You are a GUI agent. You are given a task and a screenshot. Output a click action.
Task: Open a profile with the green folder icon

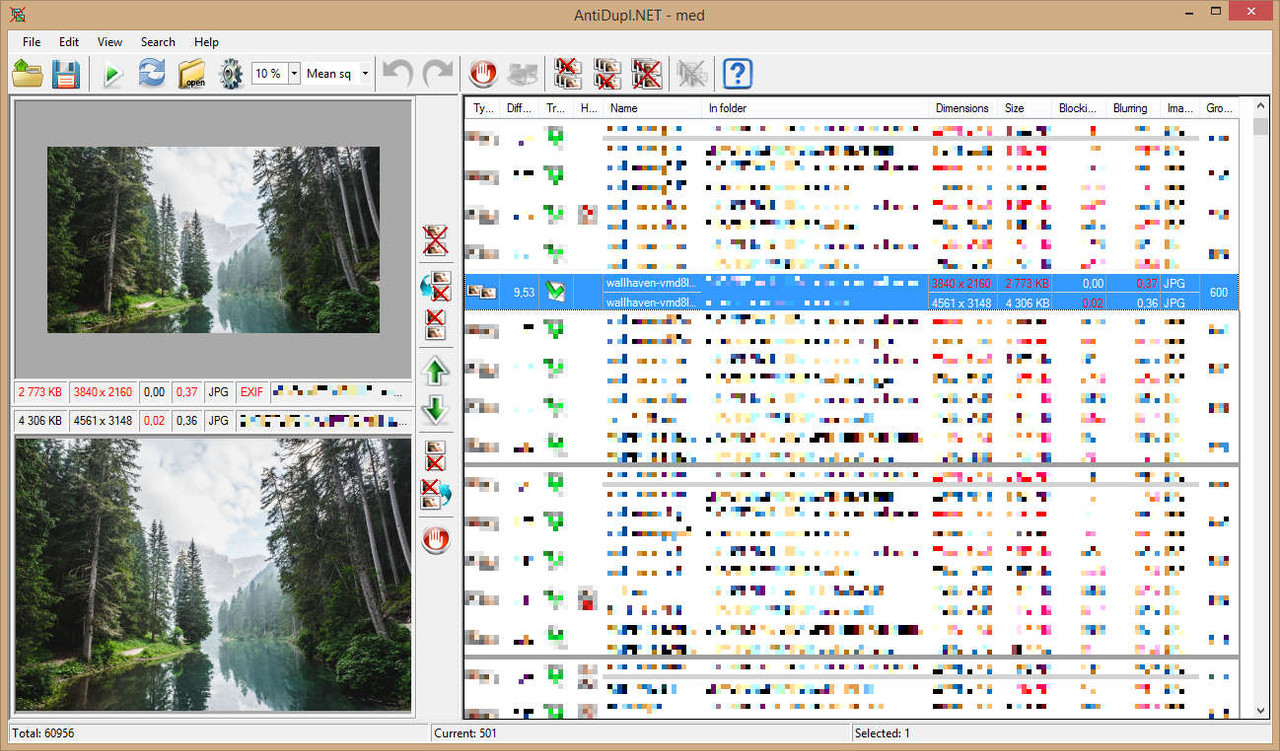tap(27, 74)
